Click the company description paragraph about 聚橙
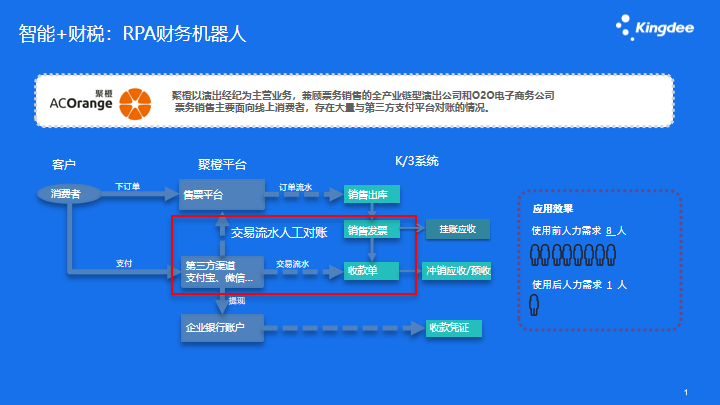 click(363, 101)
